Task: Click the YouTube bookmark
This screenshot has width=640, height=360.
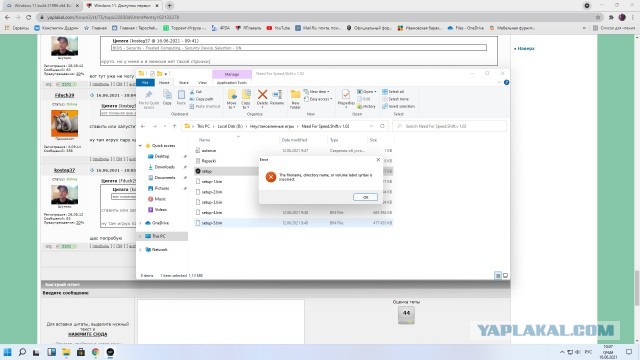Action: click(x=278, y=28)
